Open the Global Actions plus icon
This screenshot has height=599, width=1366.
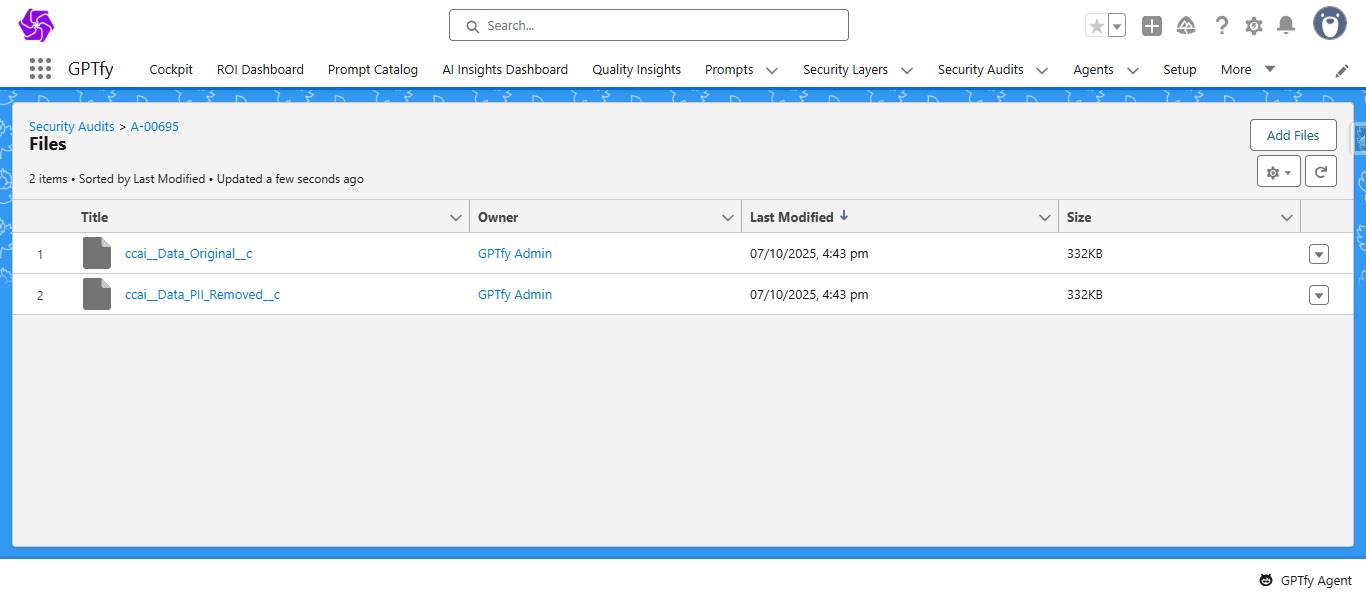(x=1151, y=26)
